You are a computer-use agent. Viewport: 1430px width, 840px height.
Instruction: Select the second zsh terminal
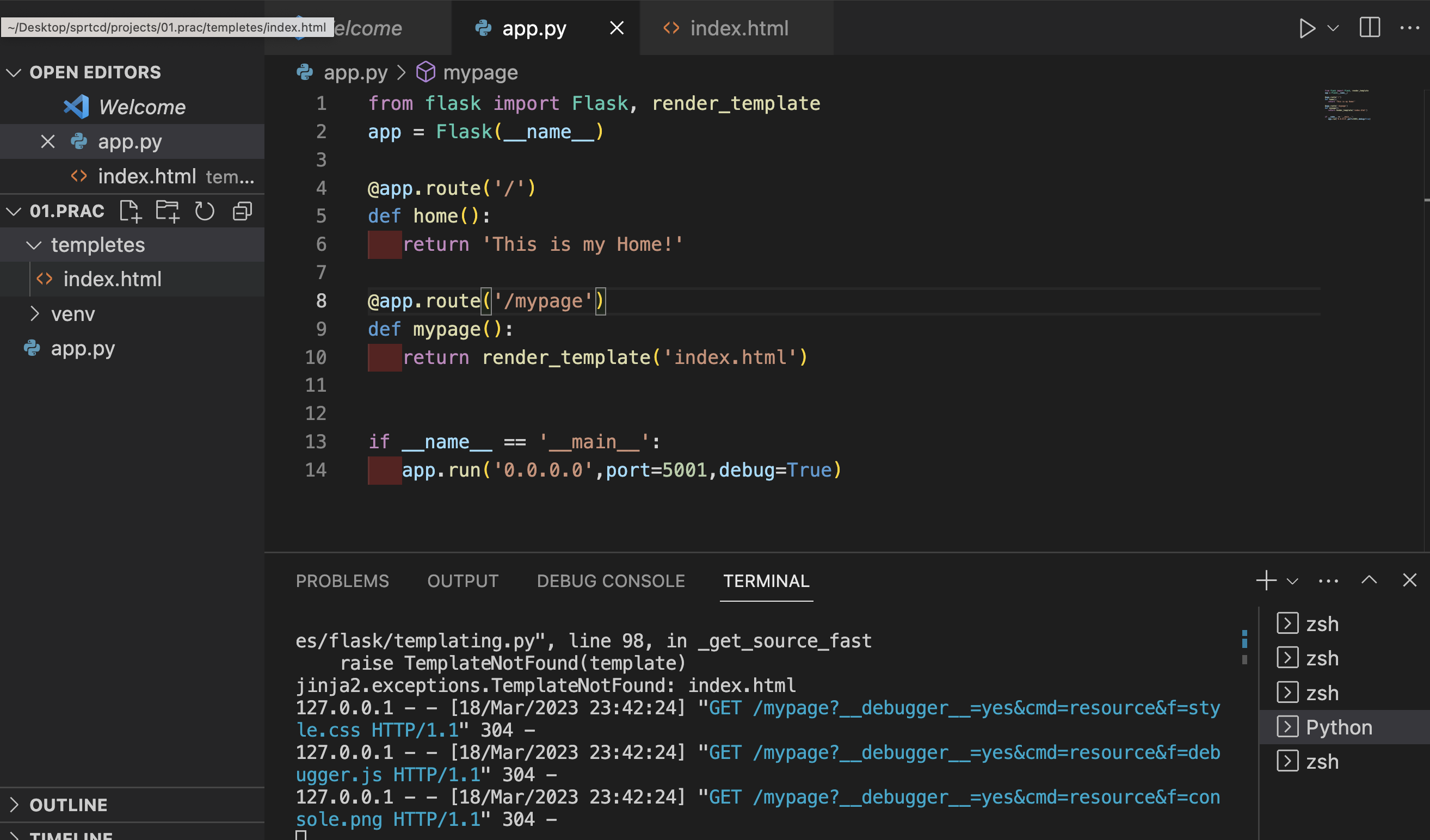[x=1343, y=658]
